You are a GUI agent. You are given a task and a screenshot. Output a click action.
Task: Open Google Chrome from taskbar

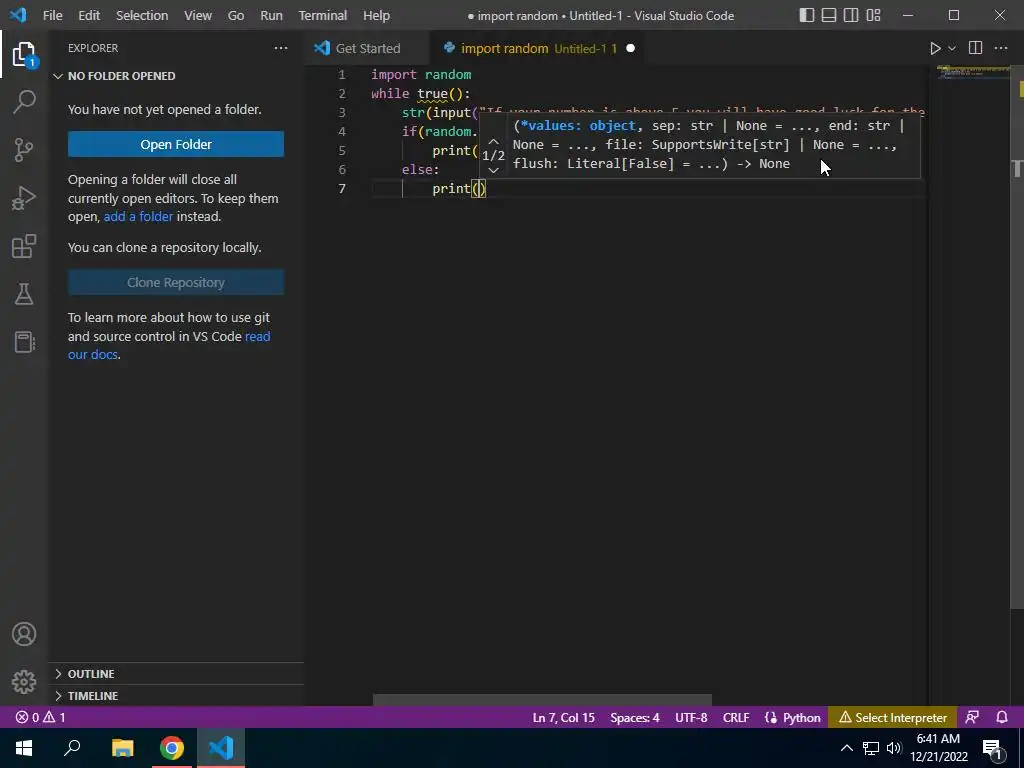coord(172,748)
